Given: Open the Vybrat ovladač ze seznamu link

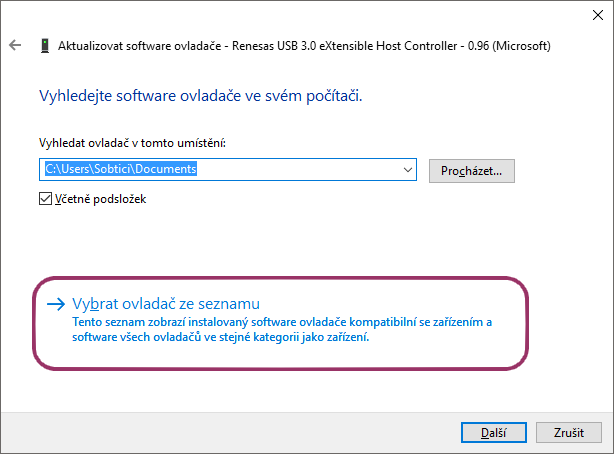Looking at the screenshot, I should (166, 303).
